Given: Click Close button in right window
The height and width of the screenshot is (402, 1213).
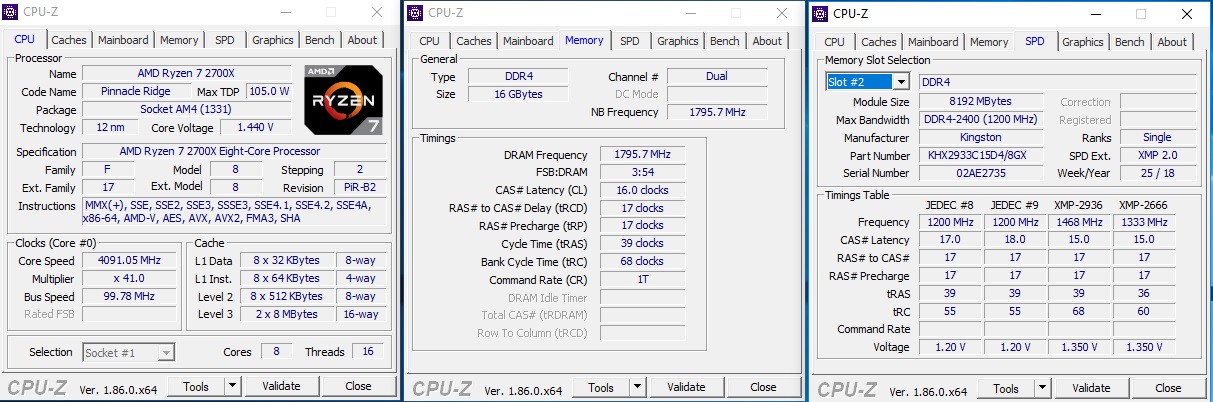Looking at the screenshot, I should (1168, 388).
